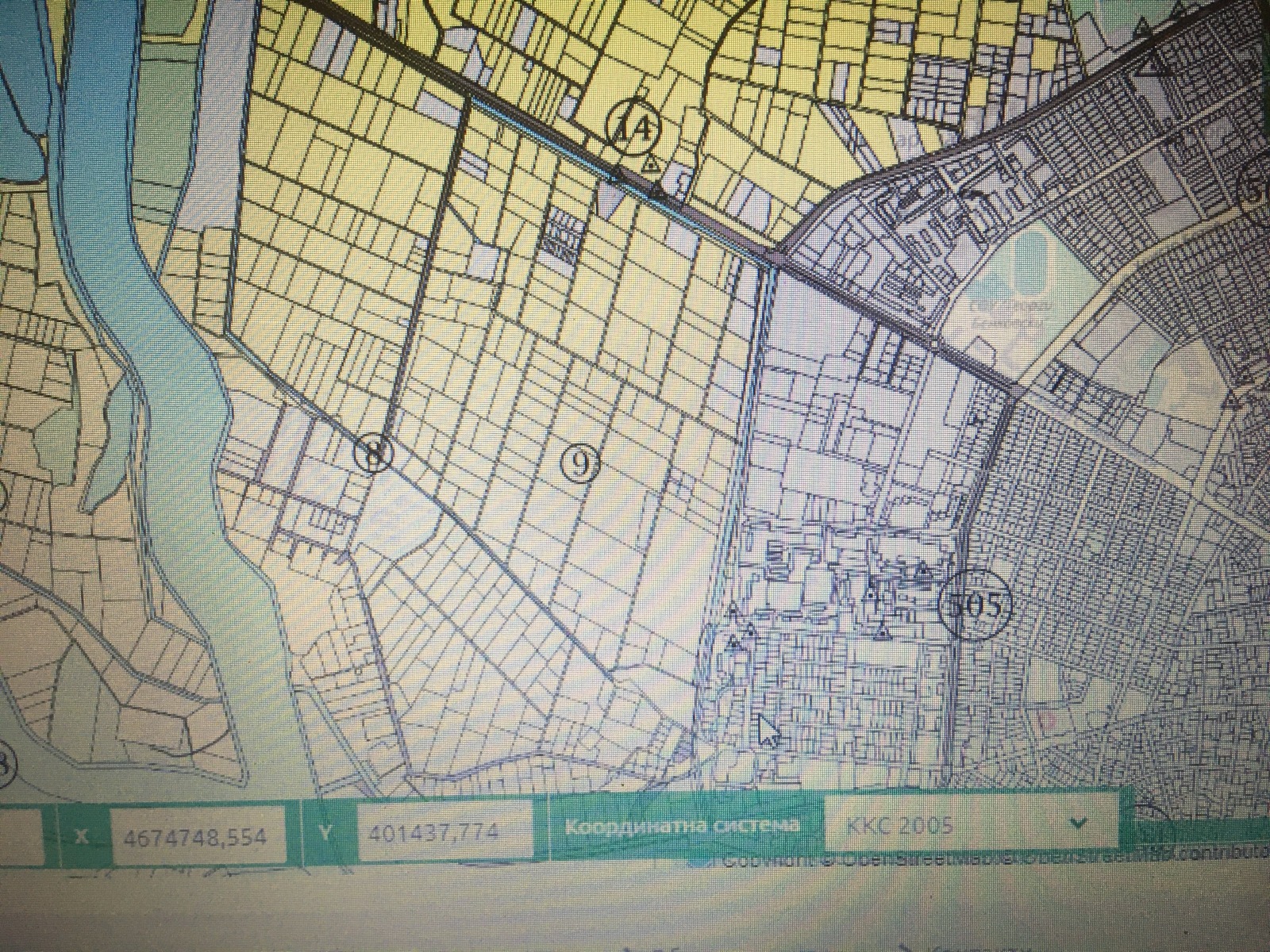Click triangle survey marker beside circled 14
The image size is (1270, 952).
click(x=651, y=166)
